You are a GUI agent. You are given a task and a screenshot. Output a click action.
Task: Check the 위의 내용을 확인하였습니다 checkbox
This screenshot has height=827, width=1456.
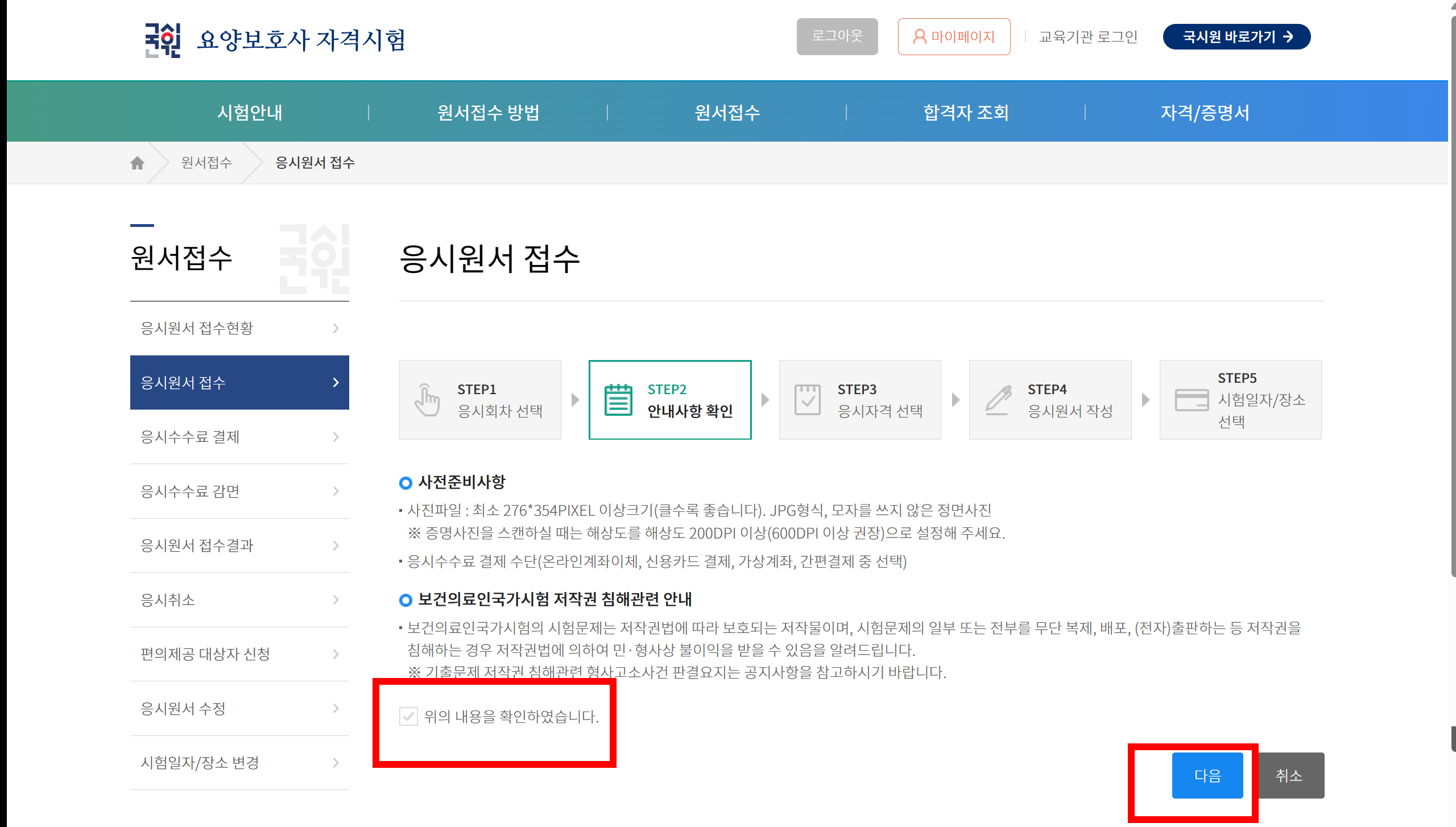click(x=408, y=716)
